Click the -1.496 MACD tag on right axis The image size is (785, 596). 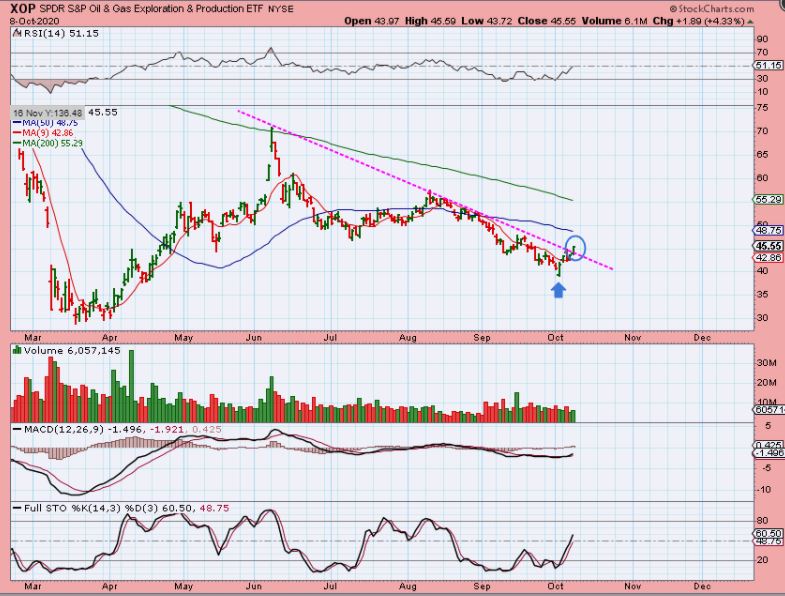click(769, 453)
